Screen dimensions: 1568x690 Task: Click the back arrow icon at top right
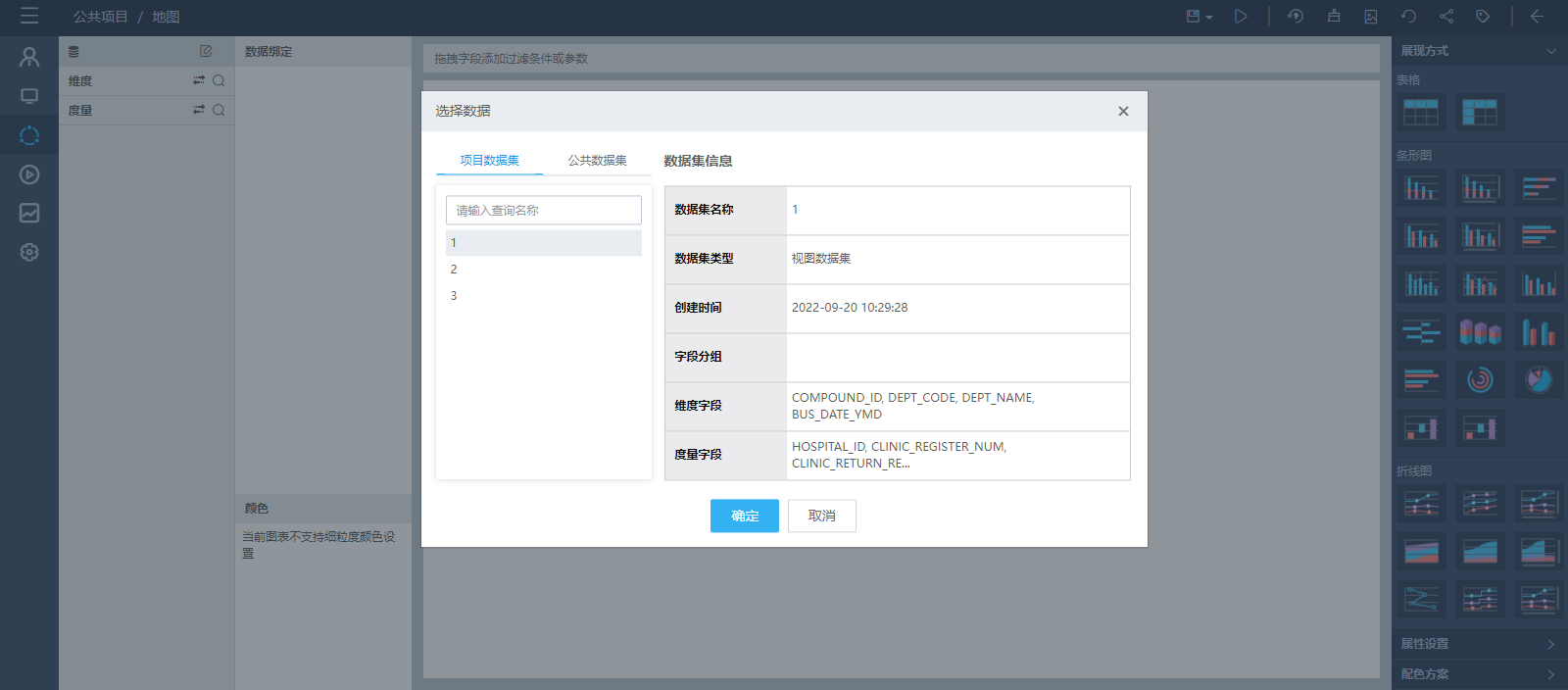[x=1538, y=17]
